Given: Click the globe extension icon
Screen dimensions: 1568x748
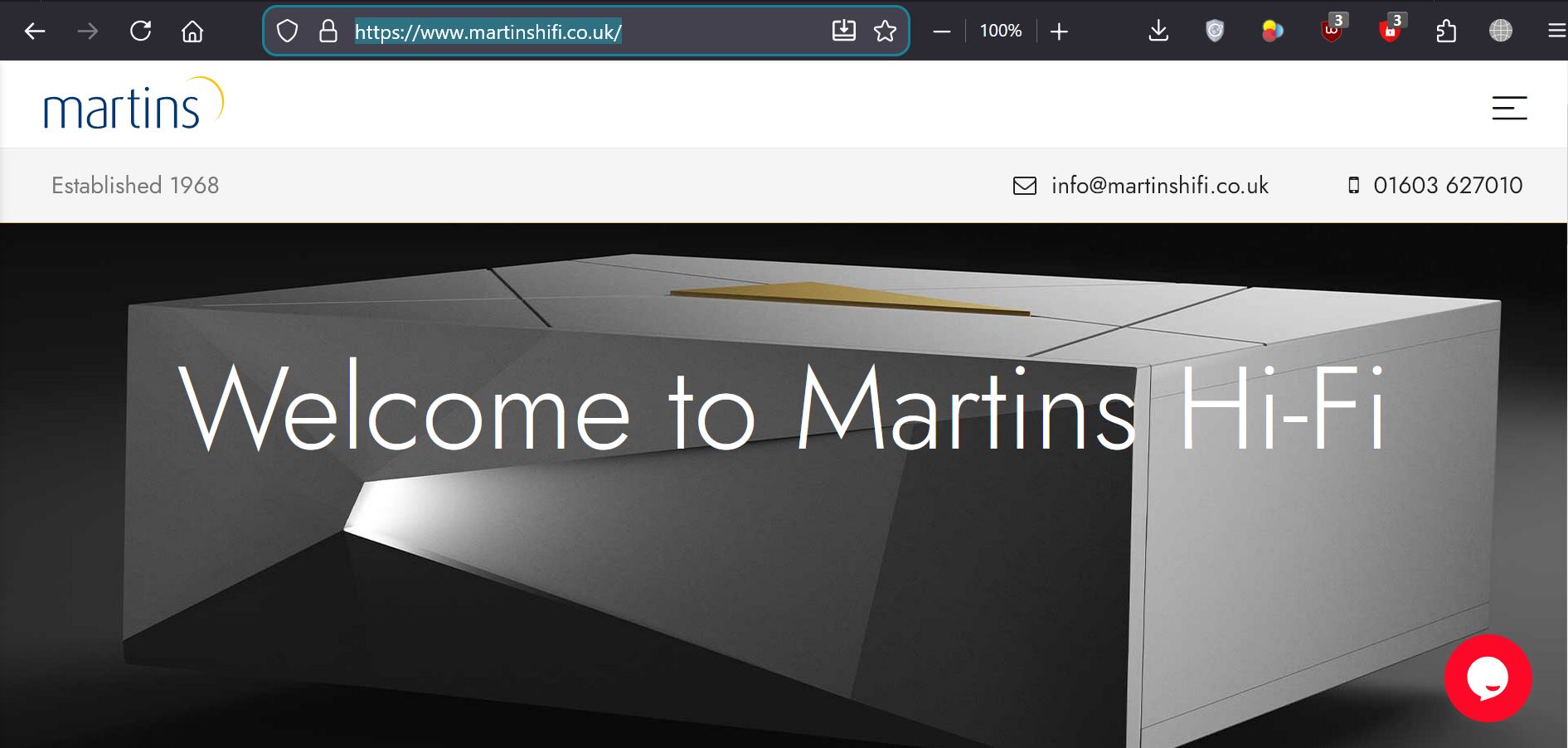Looking at the screenshot, I should (x=1501, y=32).
